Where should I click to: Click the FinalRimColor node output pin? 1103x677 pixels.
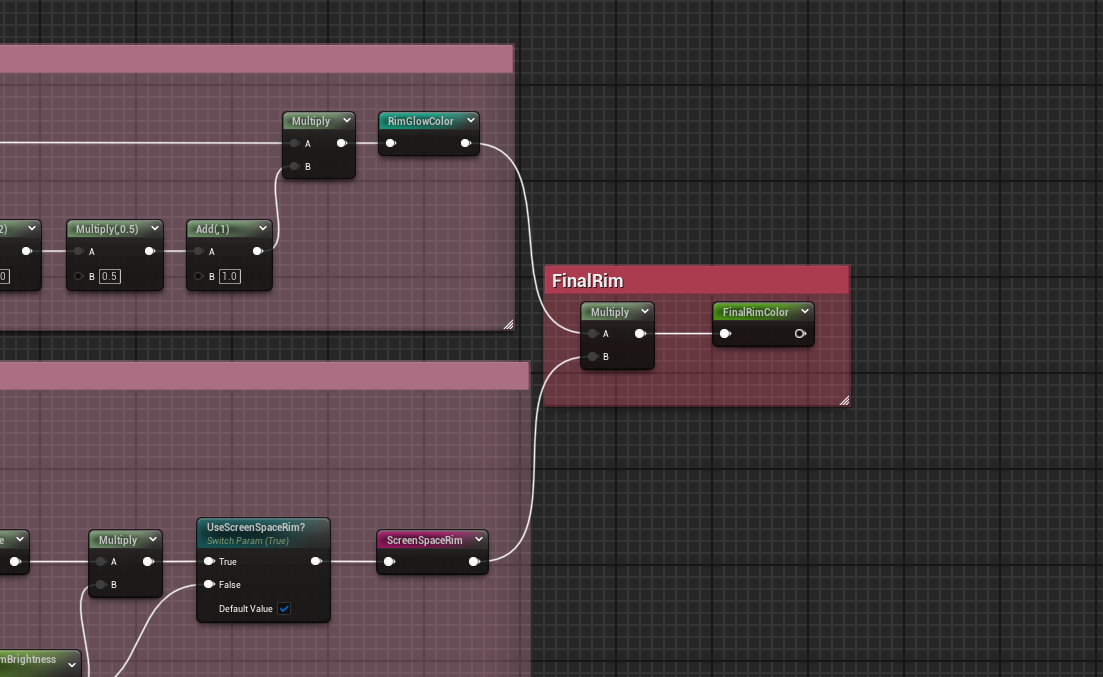click(800, 334)
